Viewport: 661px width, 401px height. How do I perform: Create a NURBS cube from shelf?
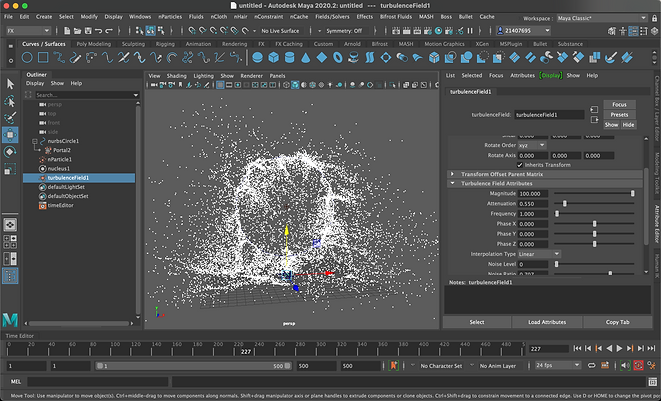274,58
